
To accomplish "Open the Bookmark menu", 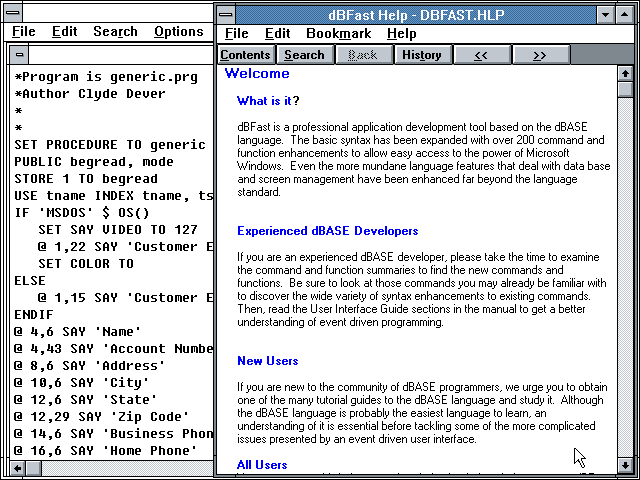I will [x=339, y=33].
